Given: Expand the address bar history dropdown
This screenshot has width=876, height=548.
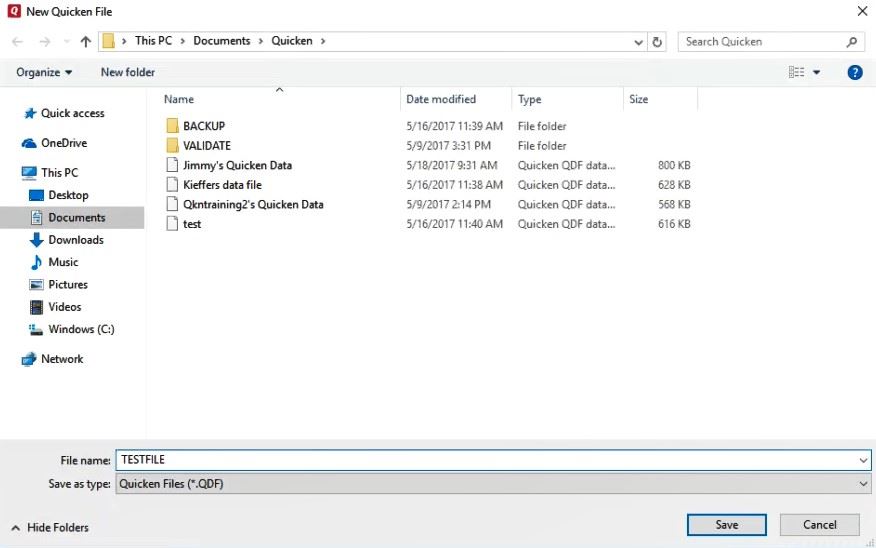Looking at the screenshot, I should pyautogui.click(x=639, y=42).
